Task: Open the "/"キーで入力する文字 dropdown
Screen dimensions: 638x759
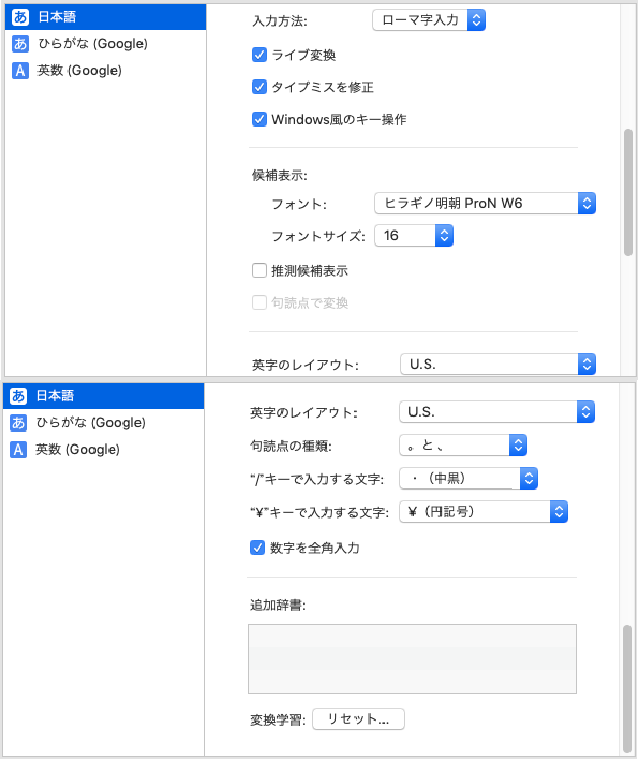Action: [469, 478]
